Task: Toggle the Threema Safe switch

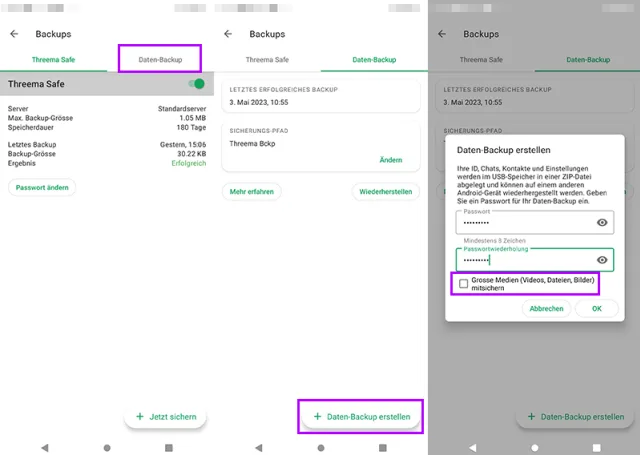Action: tap(196, 84)
